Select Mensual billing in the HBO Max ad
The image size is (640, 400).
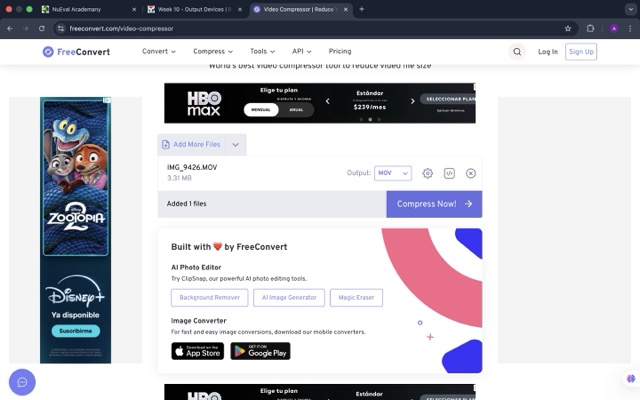[261, 110]
